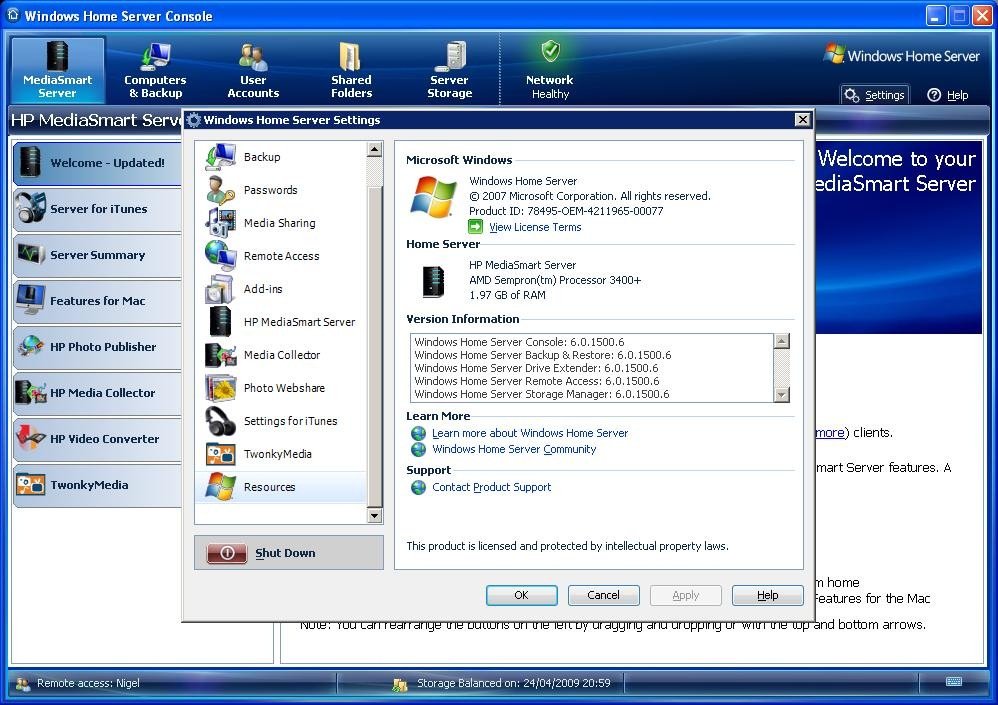998x705 pixels.
Task: Click the keyboard icon in the status bar
Action: tap(953, 681)
